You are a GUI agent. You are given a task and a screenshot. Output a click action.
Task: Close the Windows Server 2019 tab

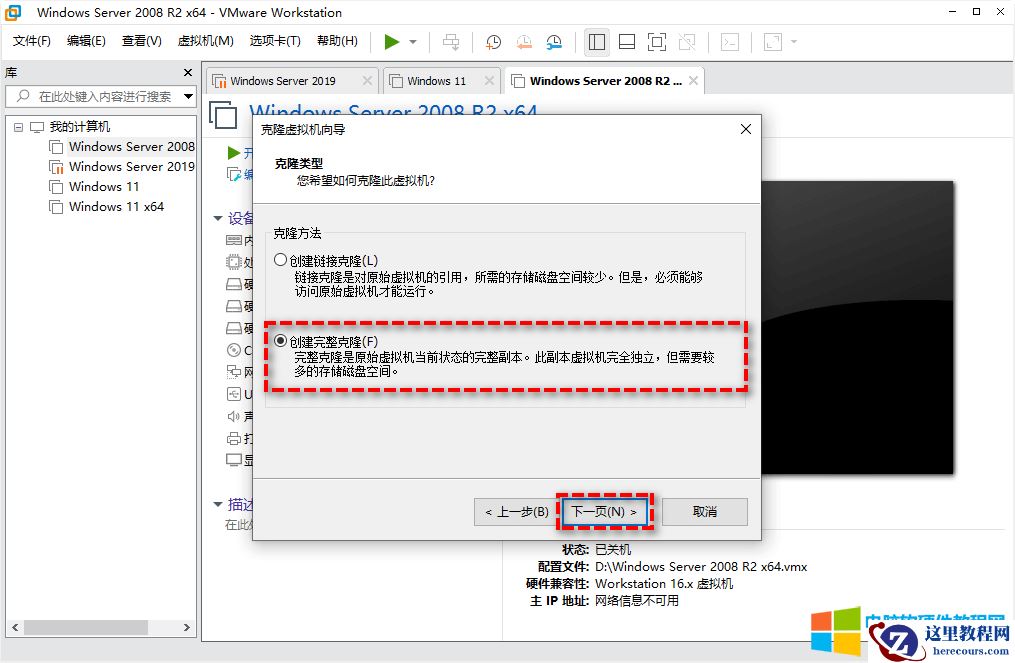(x=367, y=80)
